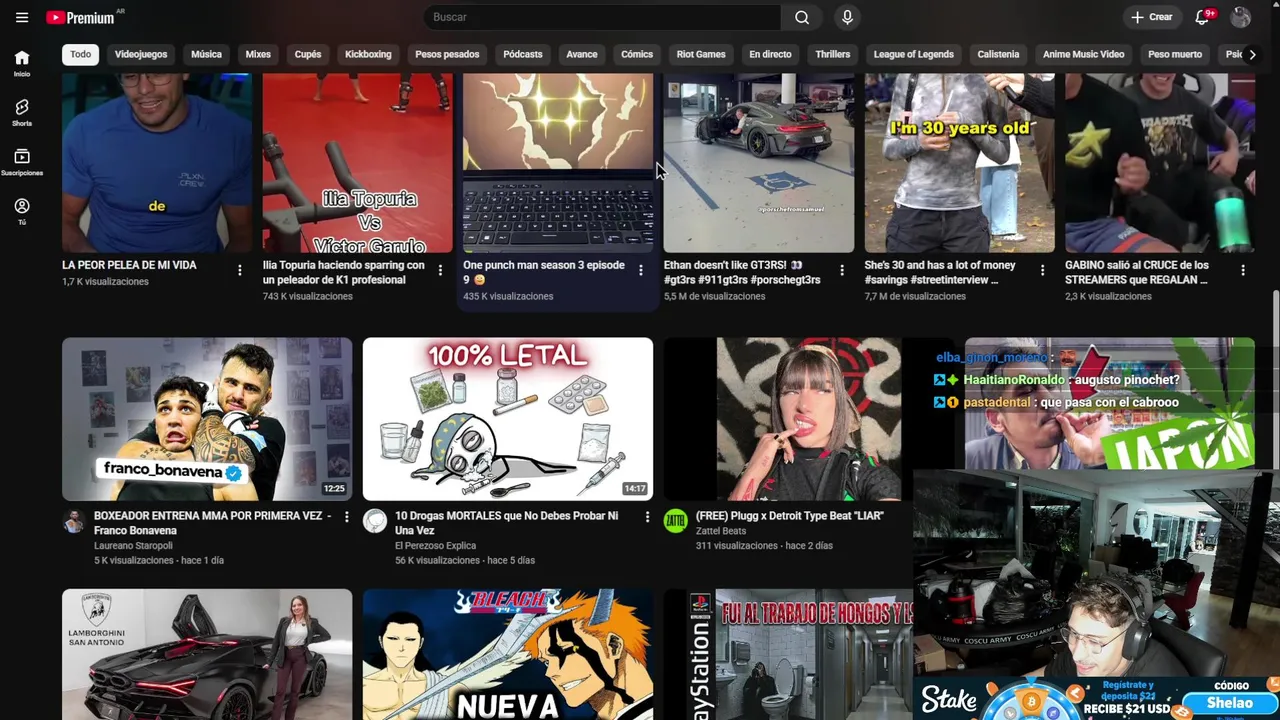Screen dimensions: 1280x720
Task: Open the hamburger guide menu
Action: click(22, 17)
